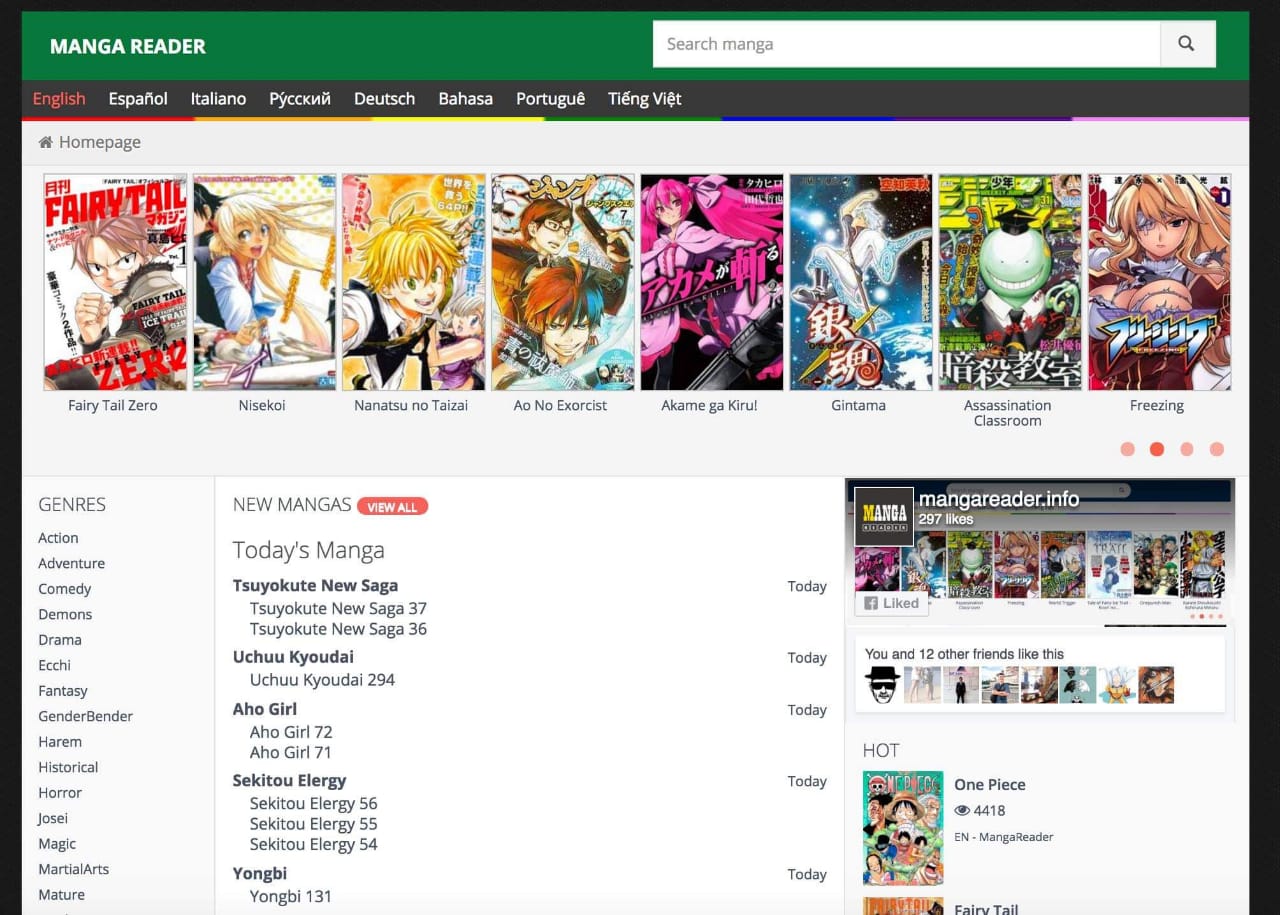This screenshot has height=915, width=1280.
Task: Open the Historical genre
Action: pos(68,767)
